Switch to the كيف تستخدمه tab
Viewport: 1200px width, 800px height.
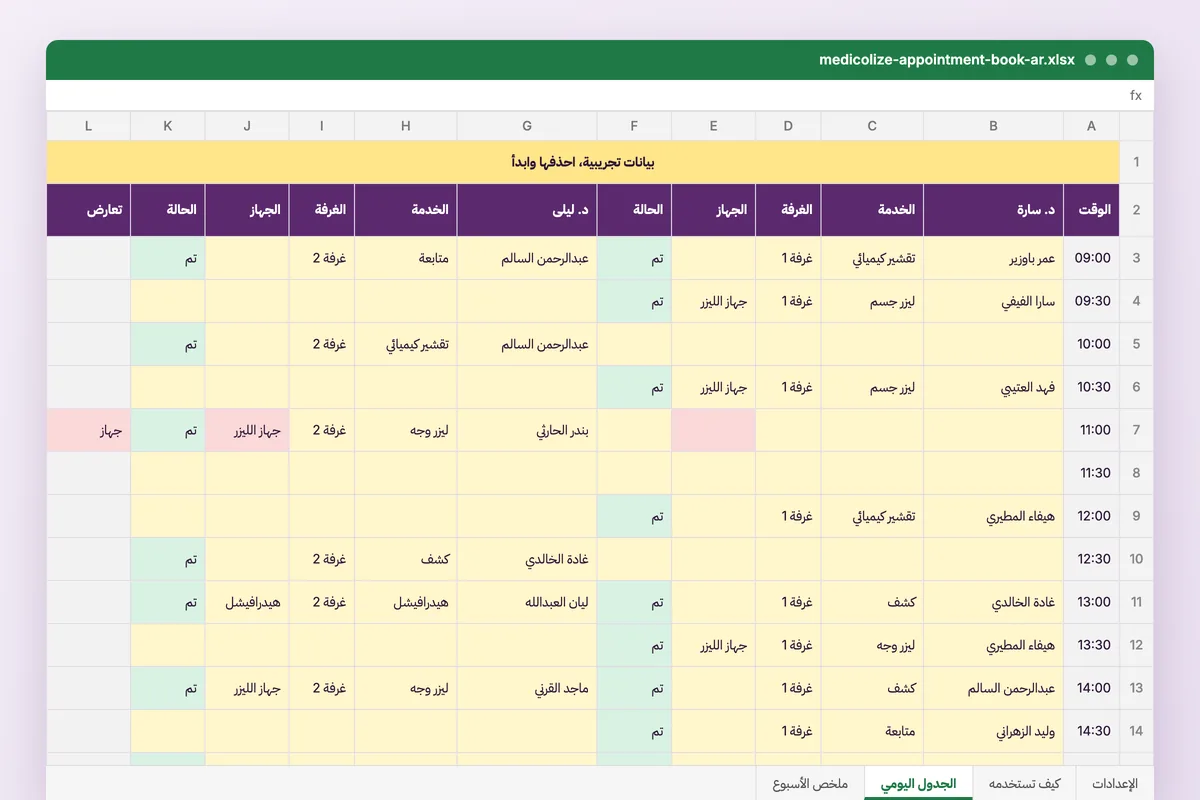pos(1024,784)
